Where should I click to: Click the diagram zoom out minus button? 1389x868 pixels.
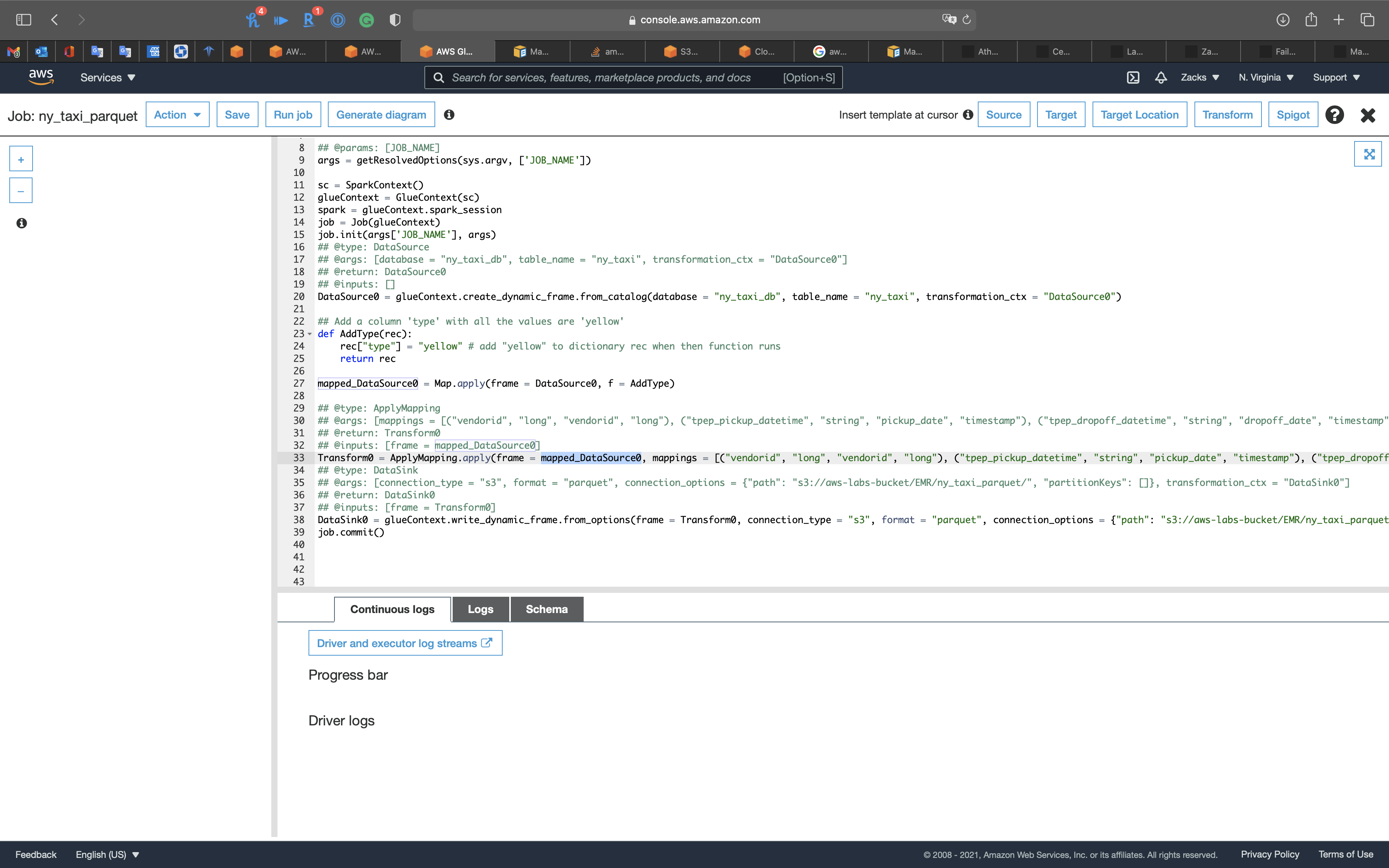pyautogui.click(x=21, y=191)
